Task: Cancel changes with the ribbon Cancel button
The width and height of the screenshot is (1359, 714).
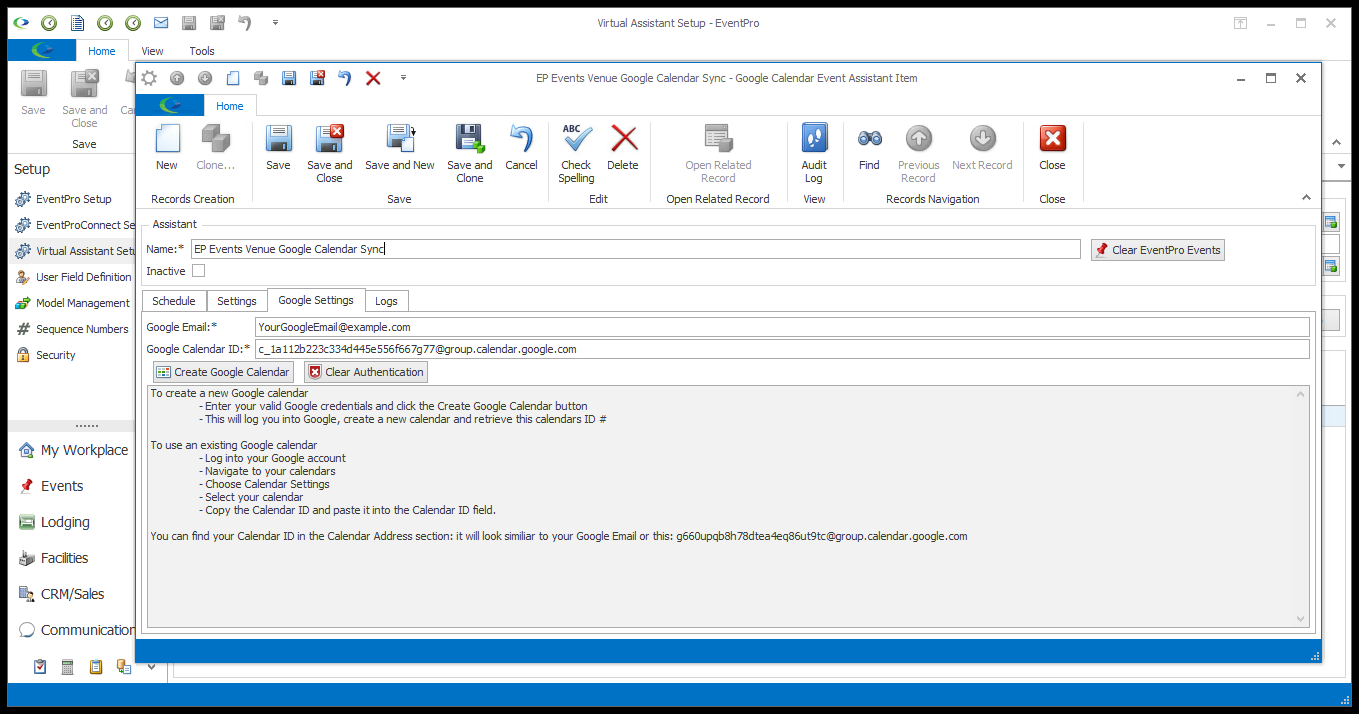Action: (x=521, y=147)
